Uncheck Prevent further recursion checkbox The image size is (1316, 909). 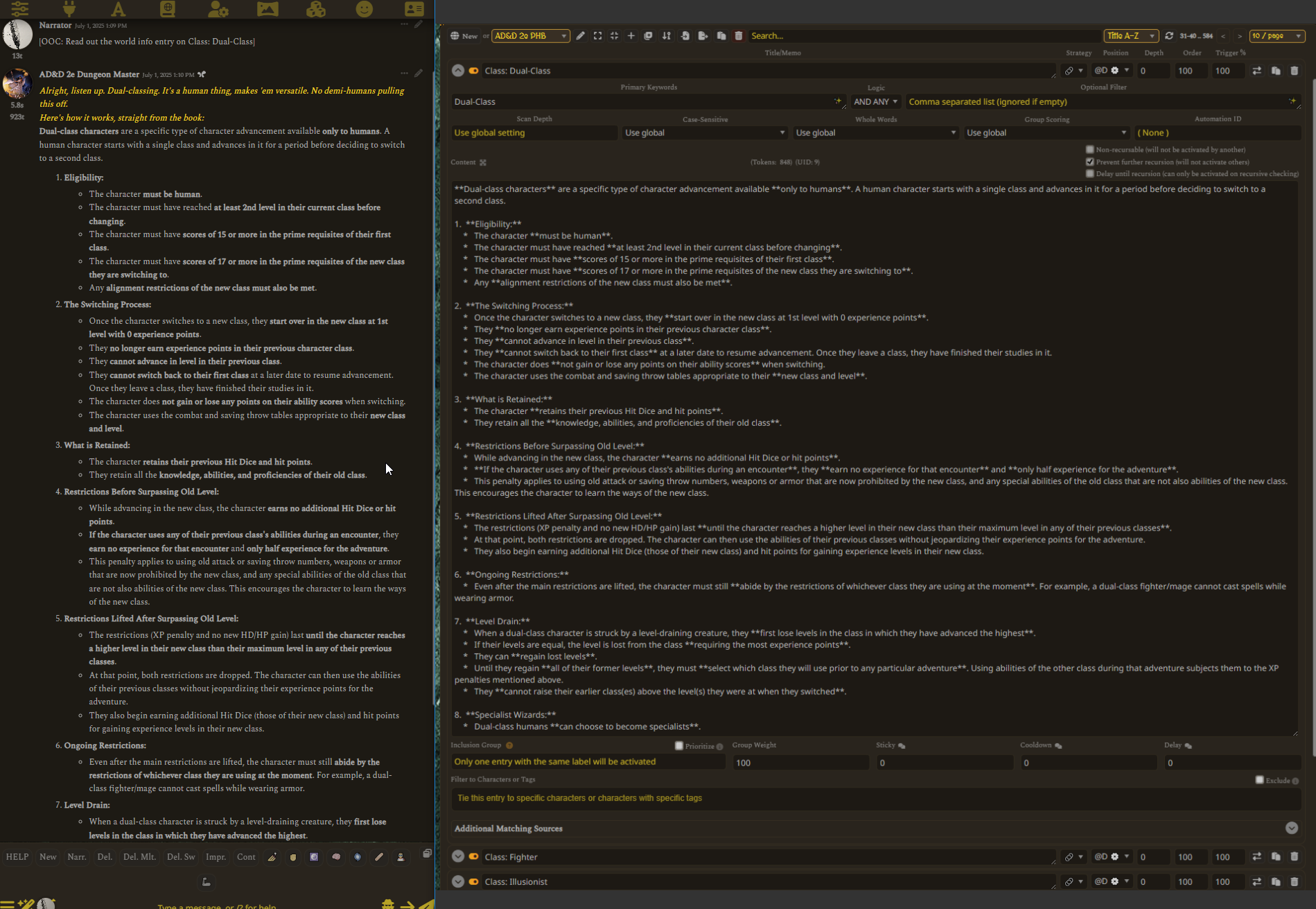[1090, 162]
